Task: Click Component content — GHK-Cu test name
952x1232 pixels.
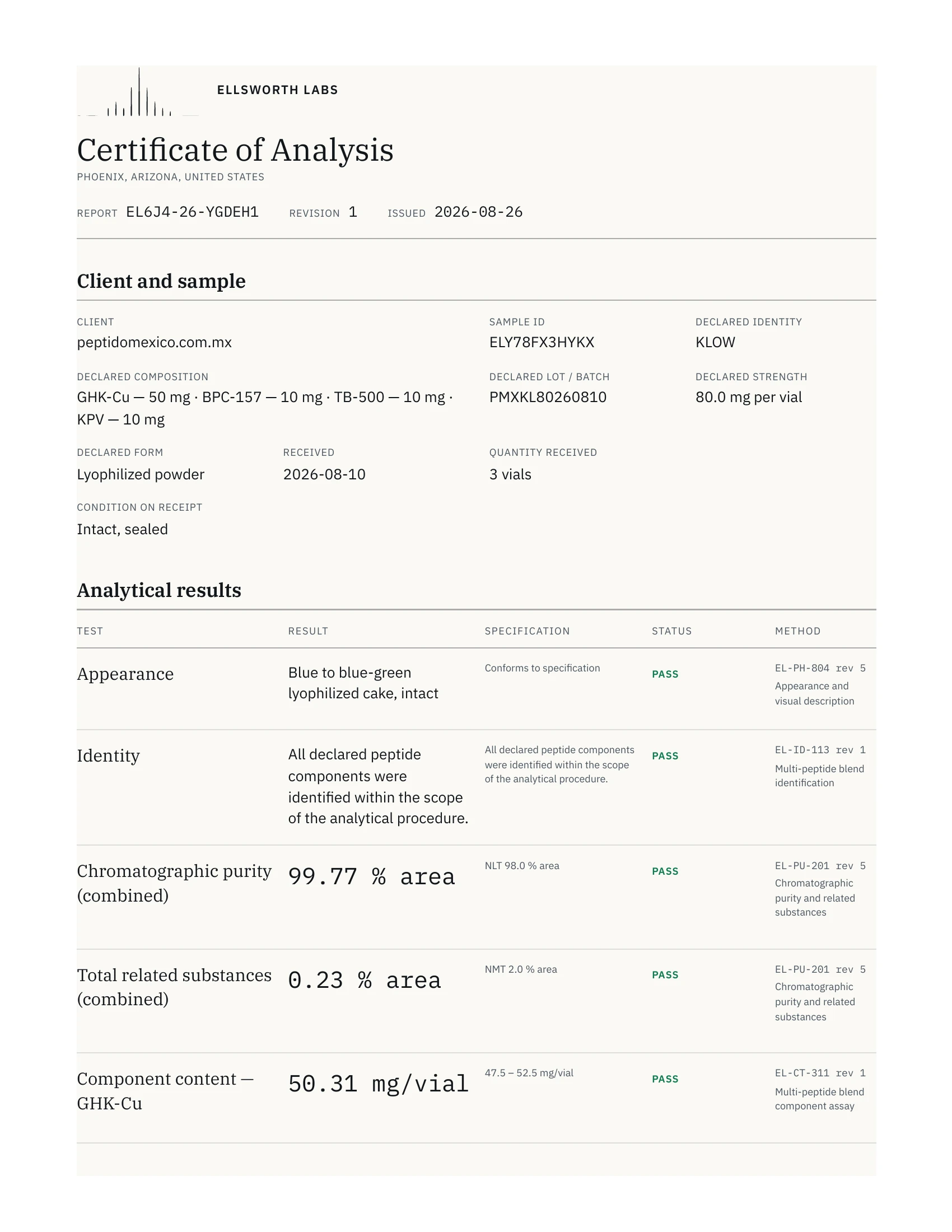Action: (x=165, y=1091)
